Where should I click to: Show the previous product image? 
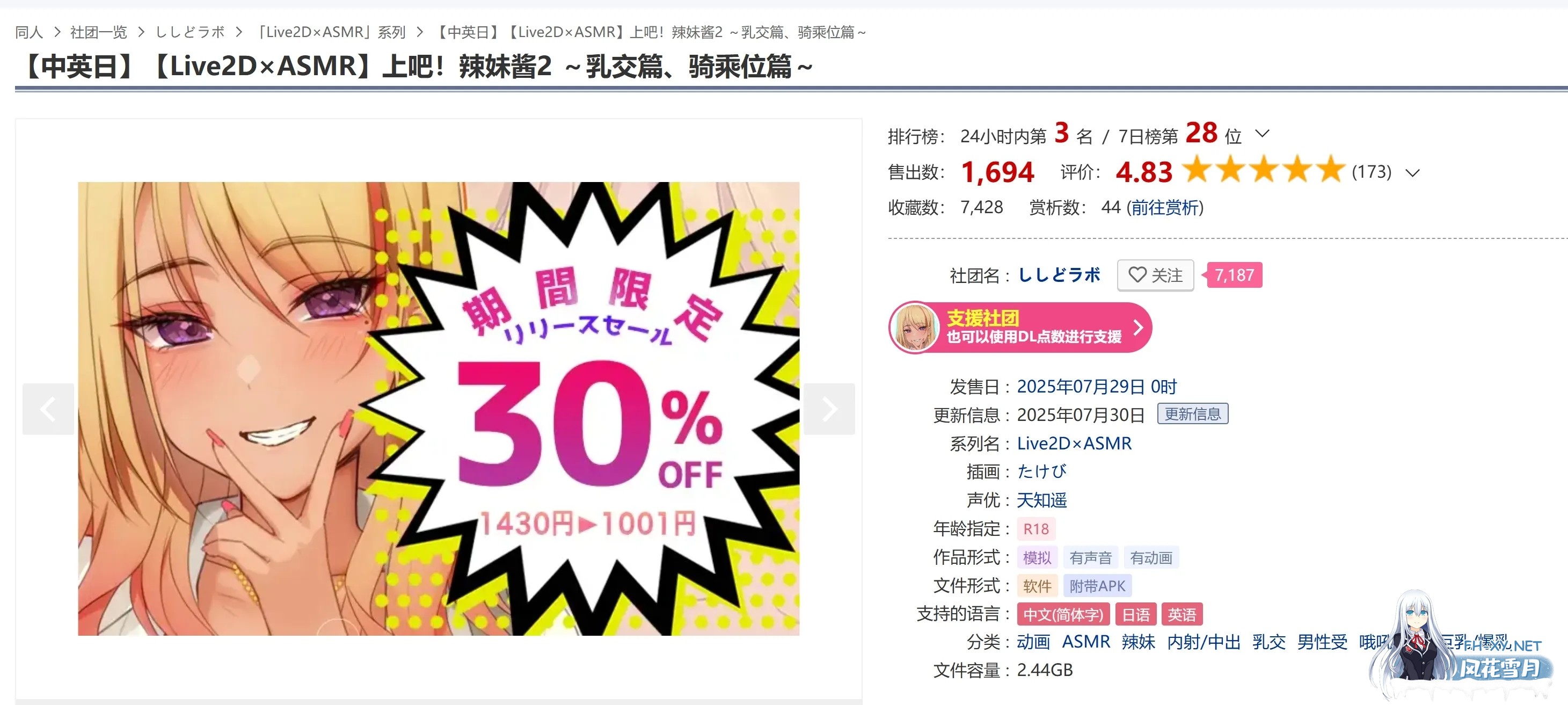(x=48, y=409)
